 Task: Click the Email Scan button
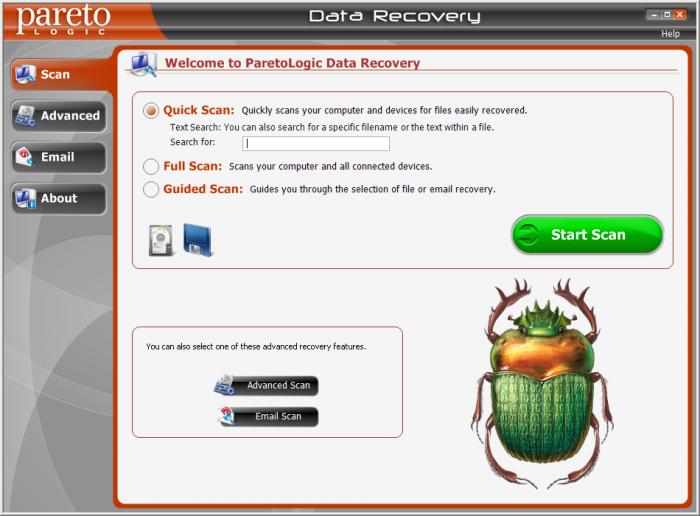(268, 416)
